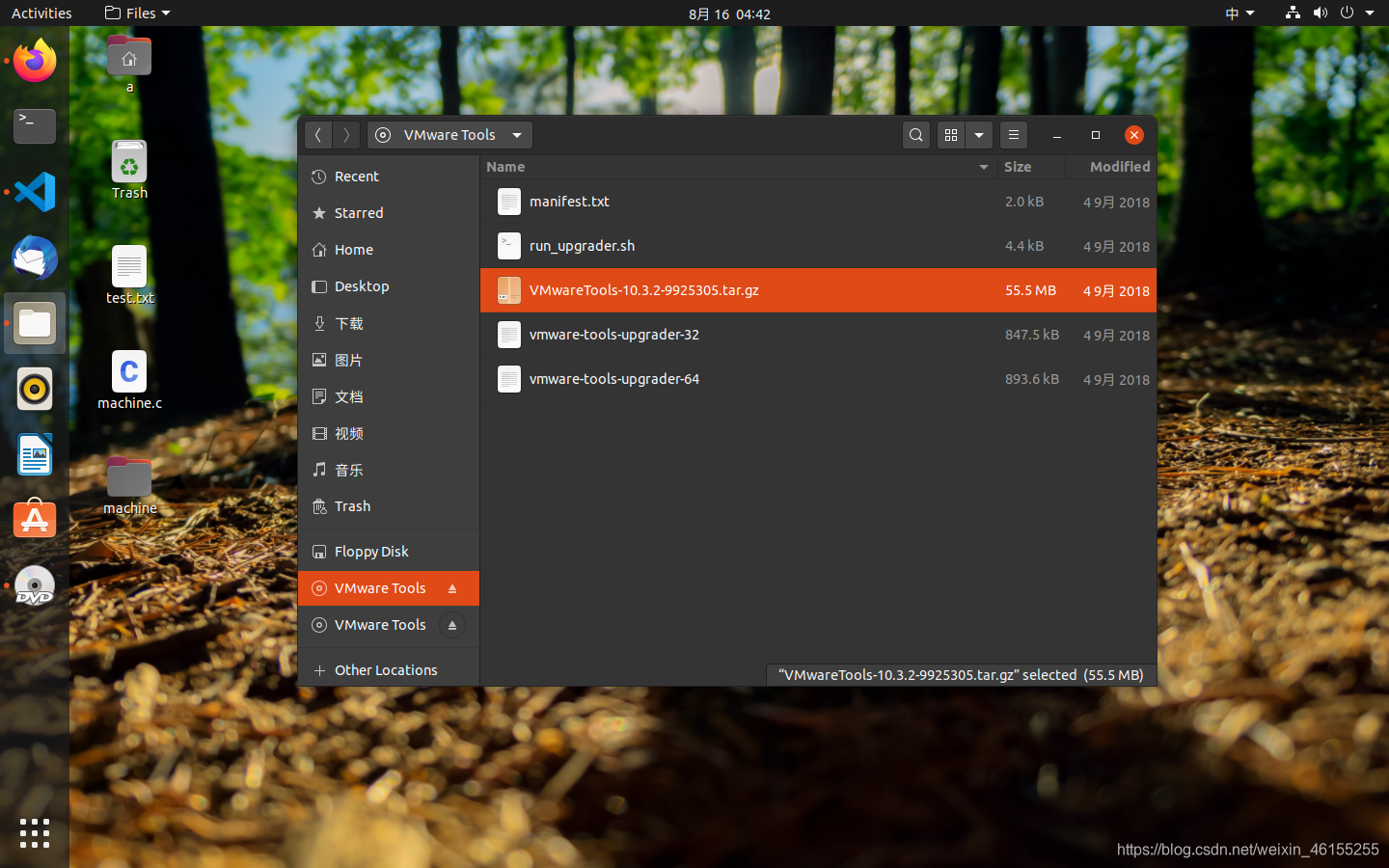Screen dimensions: 1389x868
Task: Switch to grid view in Files
Action: click(x=951, y=135)
